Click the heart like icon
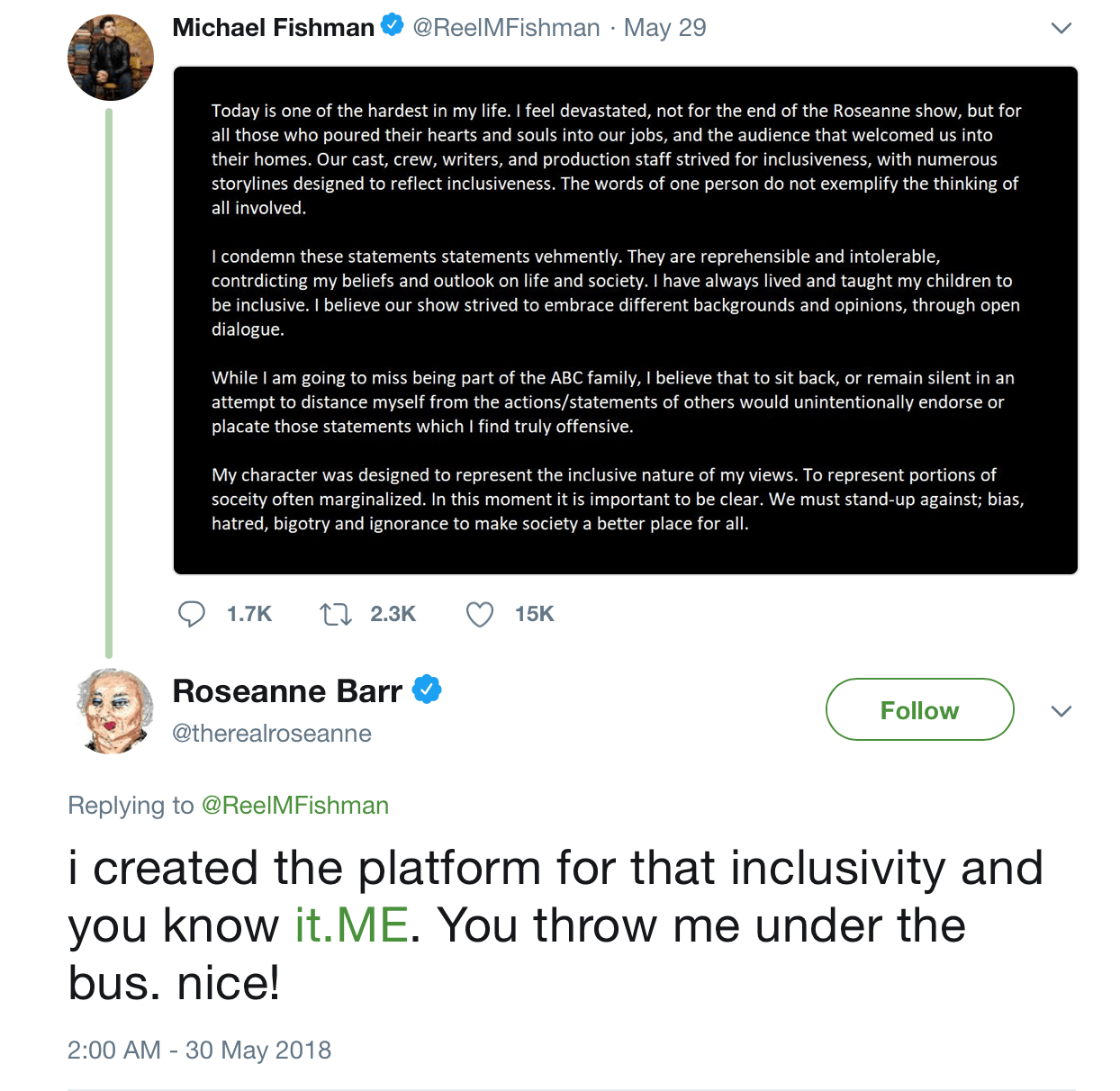The width and height of the screenshot is (1120, 1091). point(480,614)
